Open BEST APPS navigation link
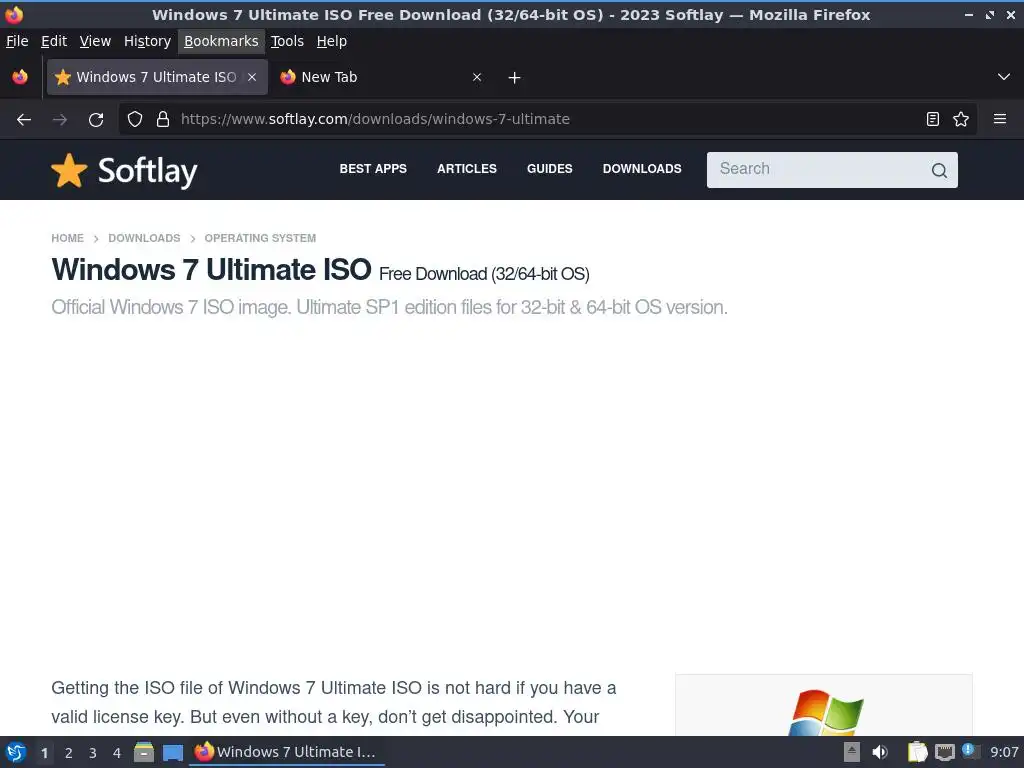 (x=373, y=168)
